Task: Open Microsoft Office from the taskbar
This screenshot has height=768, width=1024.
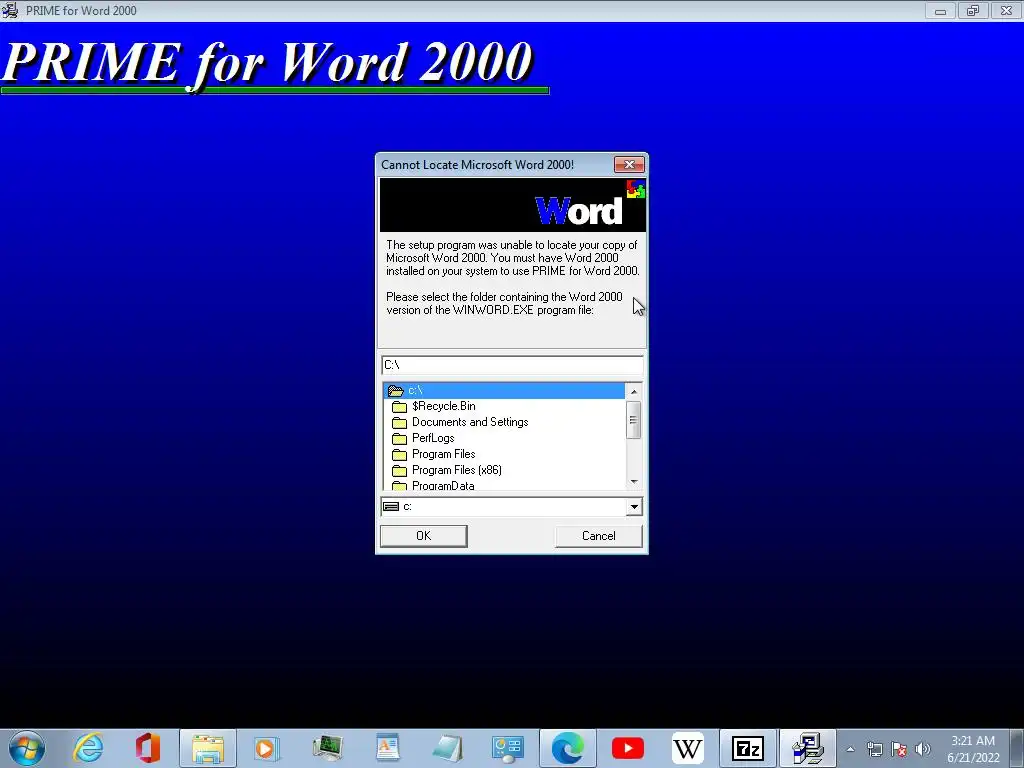Action: click(x=148, y=748)
